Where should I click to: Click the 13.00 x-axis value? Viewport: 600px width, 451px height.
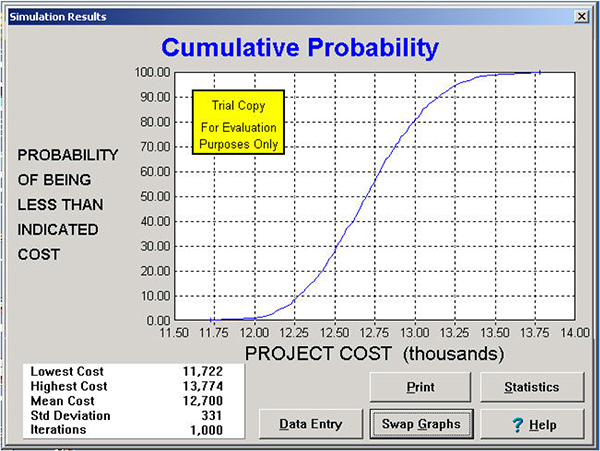(x=414, y=333)
